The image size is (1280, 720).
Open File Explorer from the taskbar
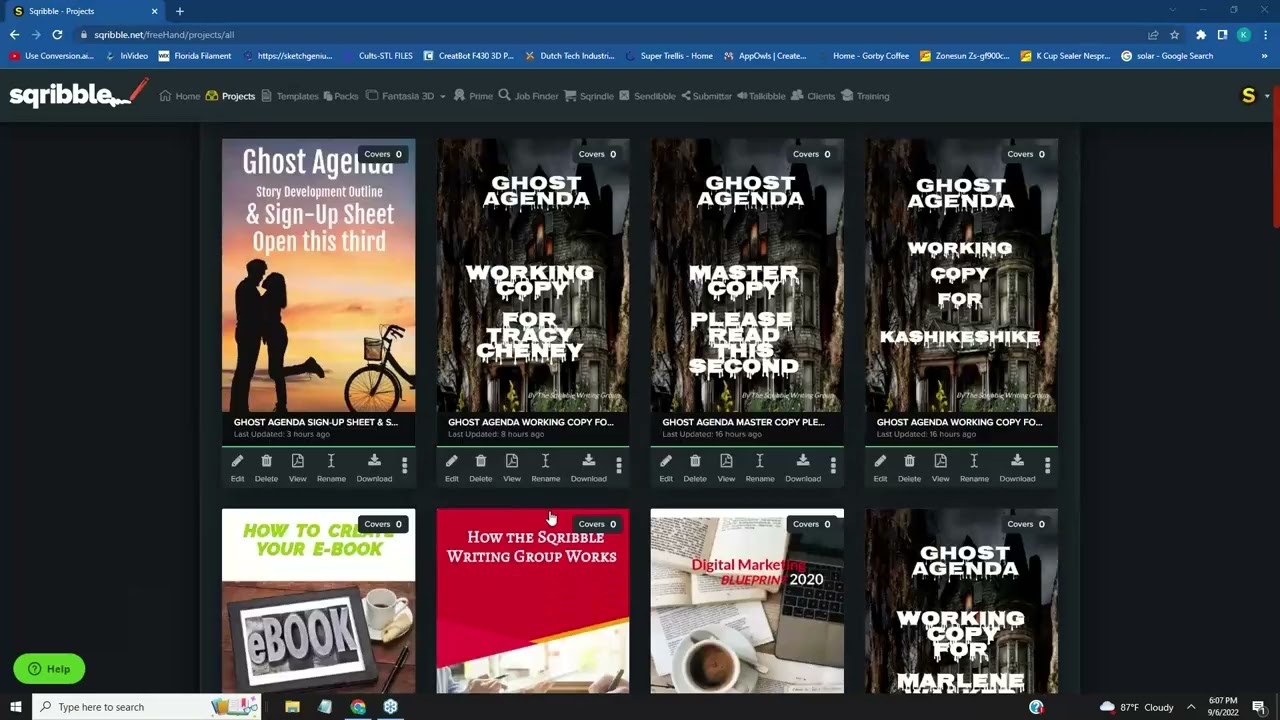(292, 707)
